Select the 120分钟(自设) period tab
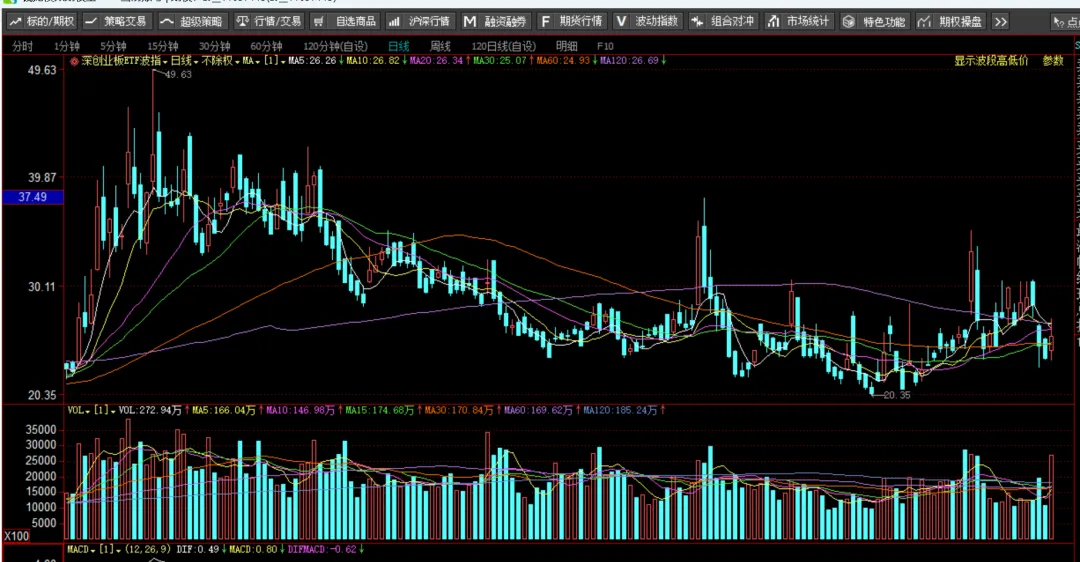1080x562 pixels. 335,46
